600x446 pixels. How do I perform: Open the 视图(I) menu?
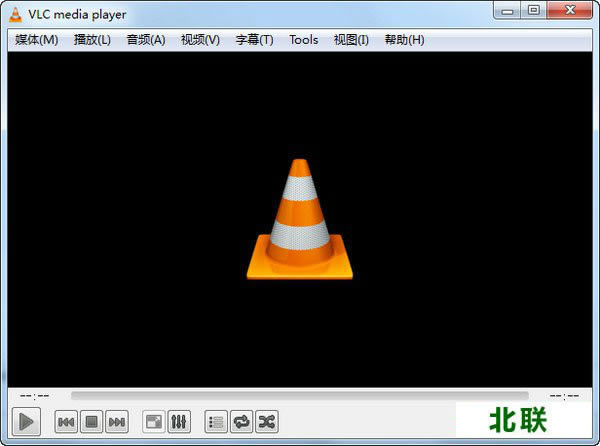(x=351, y=40)
